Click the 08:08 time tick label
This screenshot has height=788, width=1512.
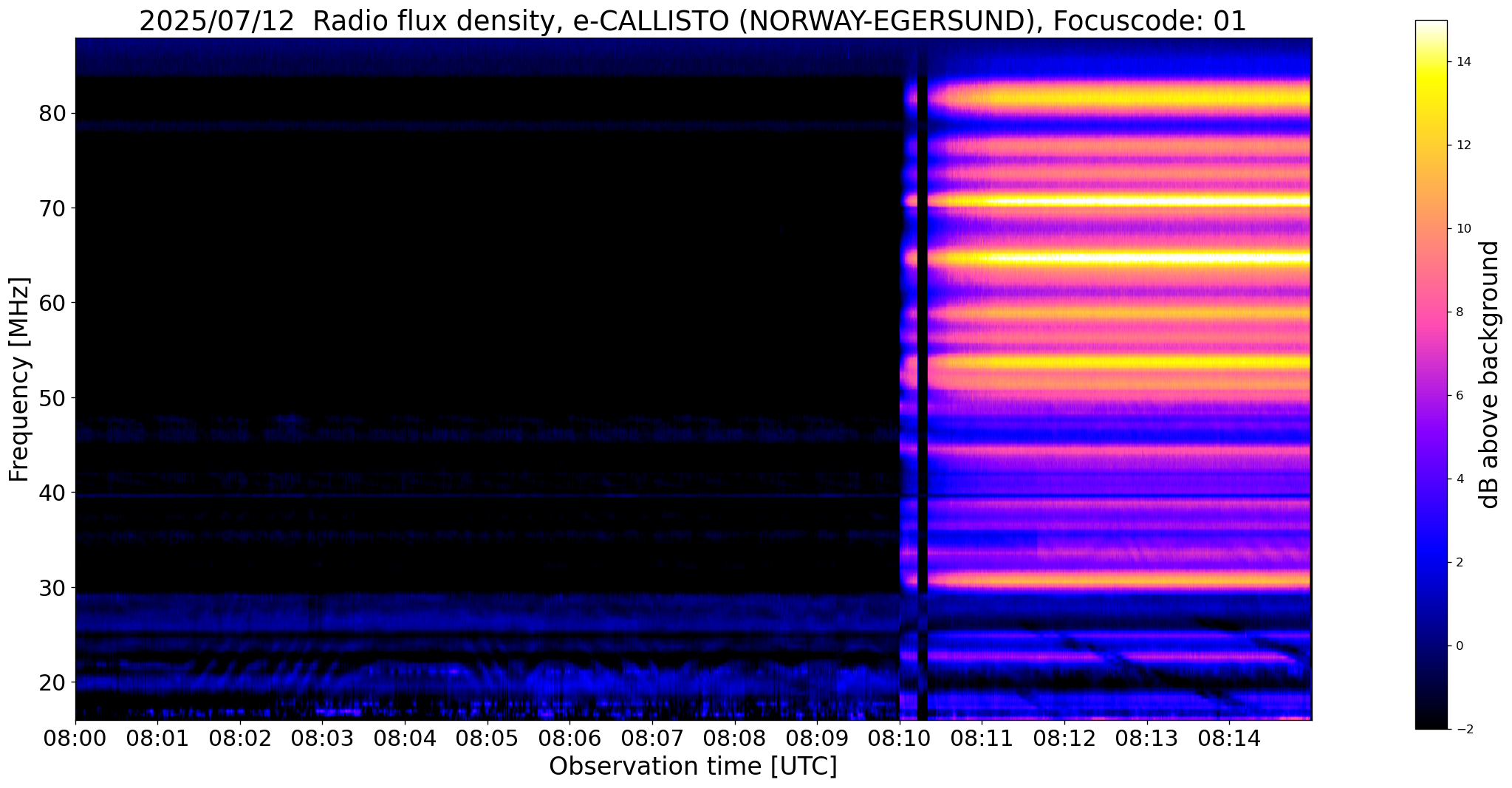point(734,738)
